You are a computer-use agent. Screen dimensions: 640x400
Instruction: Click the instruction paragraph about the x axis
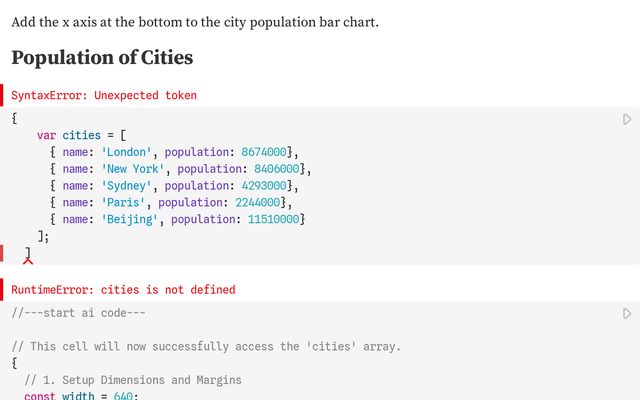[195, 21]
